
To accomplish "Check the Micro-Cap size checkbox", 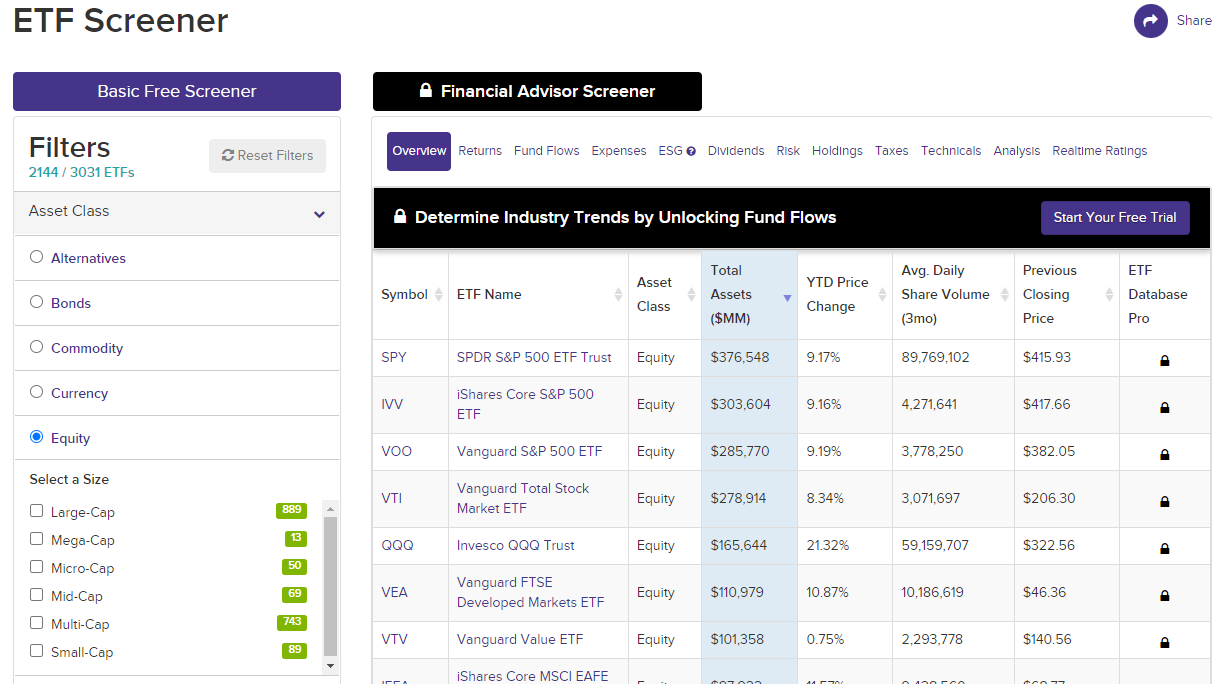I will pos(37,567).
